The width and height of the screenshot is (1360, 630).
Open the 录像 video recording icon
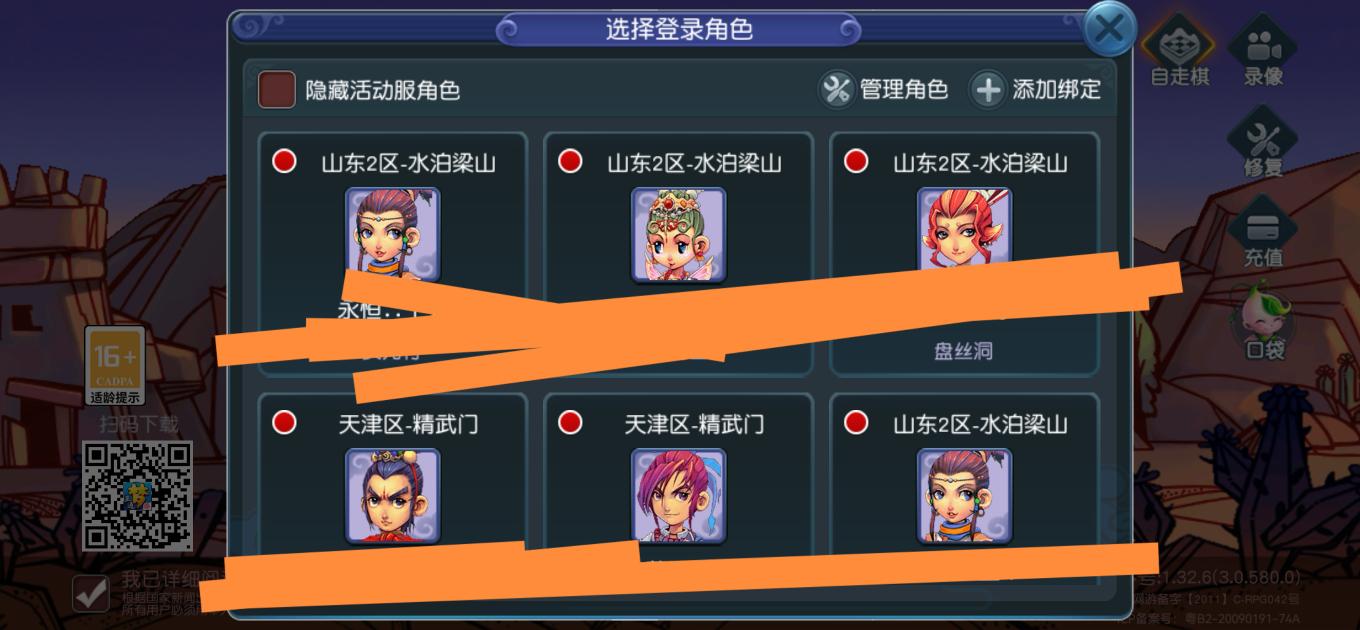(x=1262, y=48)
